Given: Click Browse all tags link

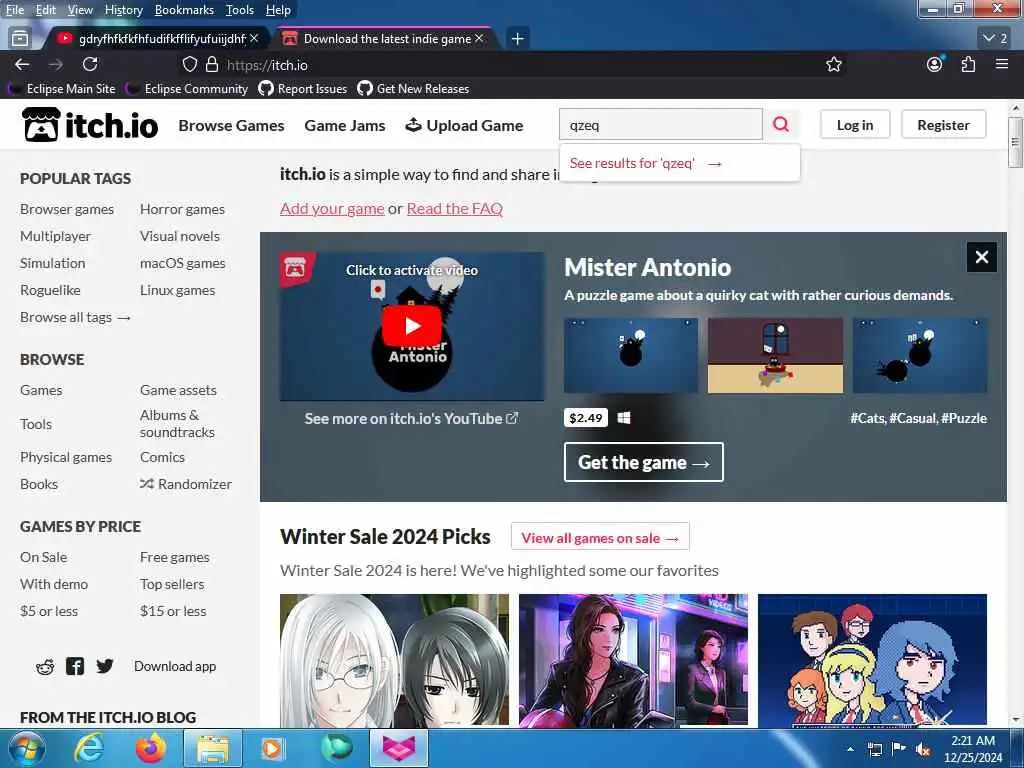Looking at the screenshot, I should point(75,317).
